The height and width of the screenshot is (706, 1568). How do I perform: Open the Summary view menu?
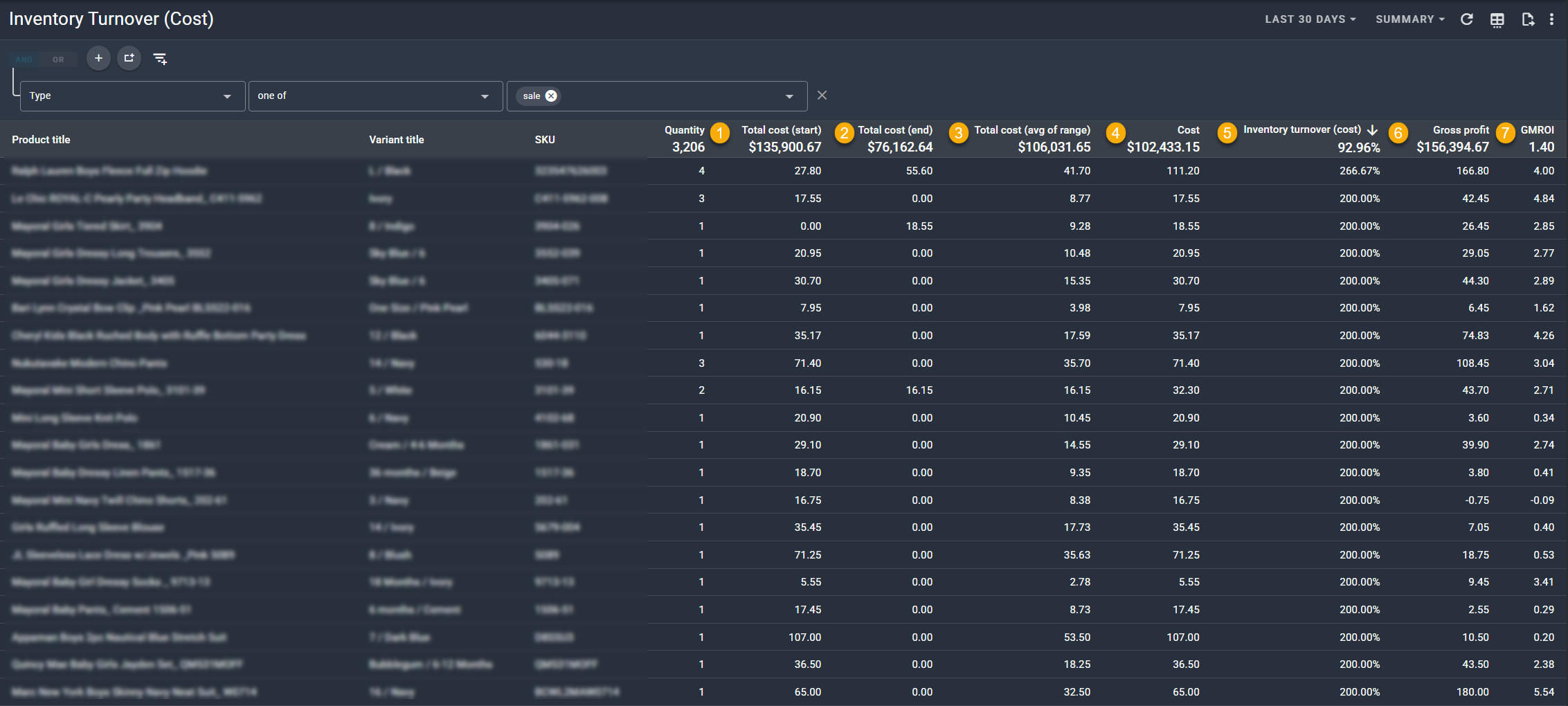(x=1409, y=19)
